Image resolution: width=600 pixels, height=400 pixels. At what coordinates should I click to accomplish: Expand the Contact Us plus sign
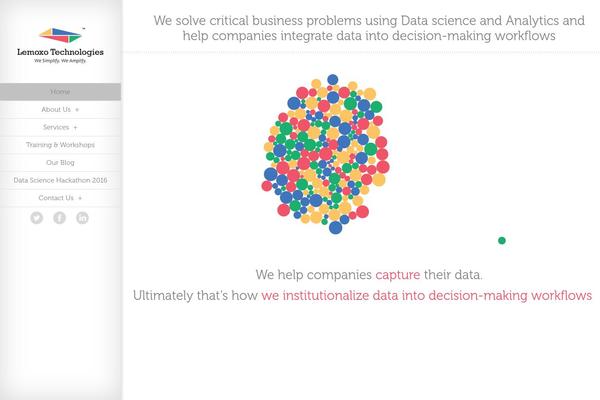point(80,198)
